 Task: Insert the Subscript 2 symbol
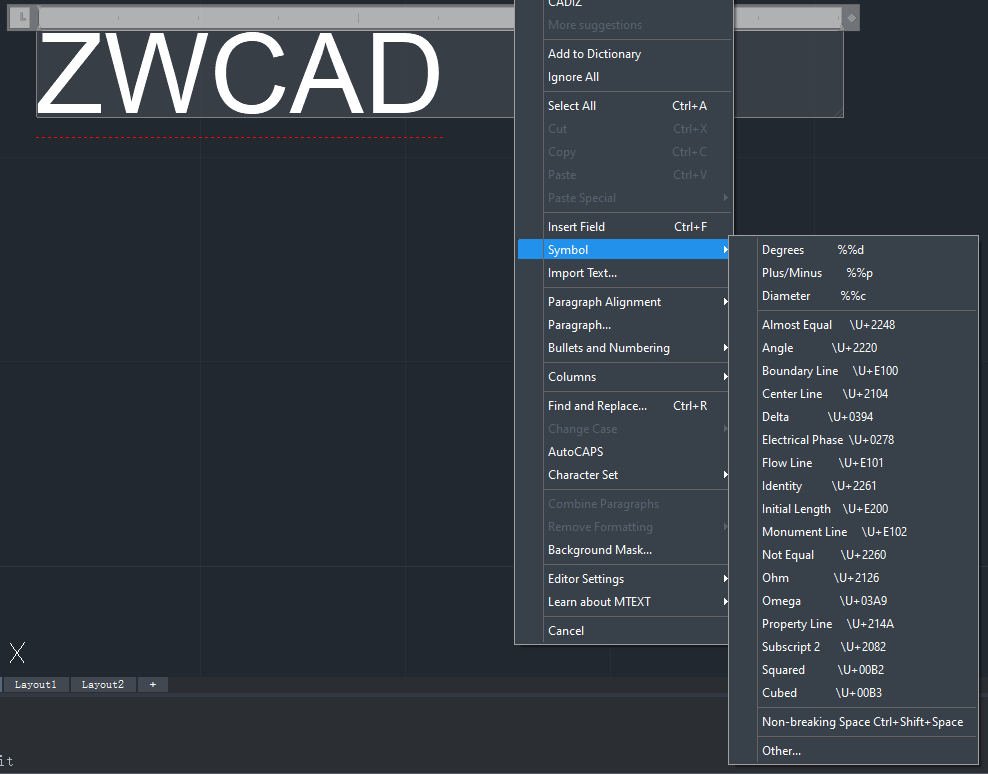[853, 647]
